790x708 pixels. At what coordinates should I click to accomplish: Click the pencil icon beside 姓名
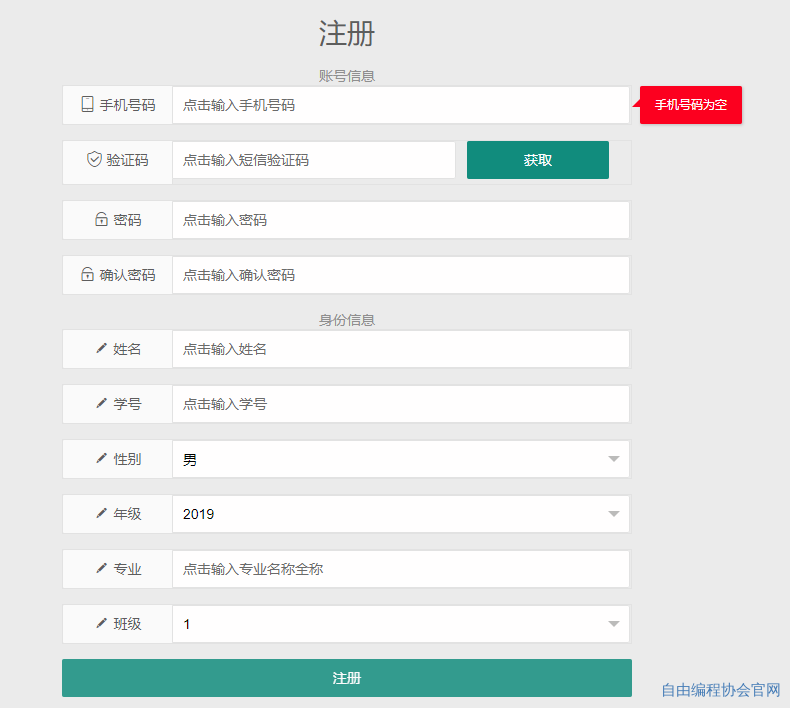[x=101, y=348]
